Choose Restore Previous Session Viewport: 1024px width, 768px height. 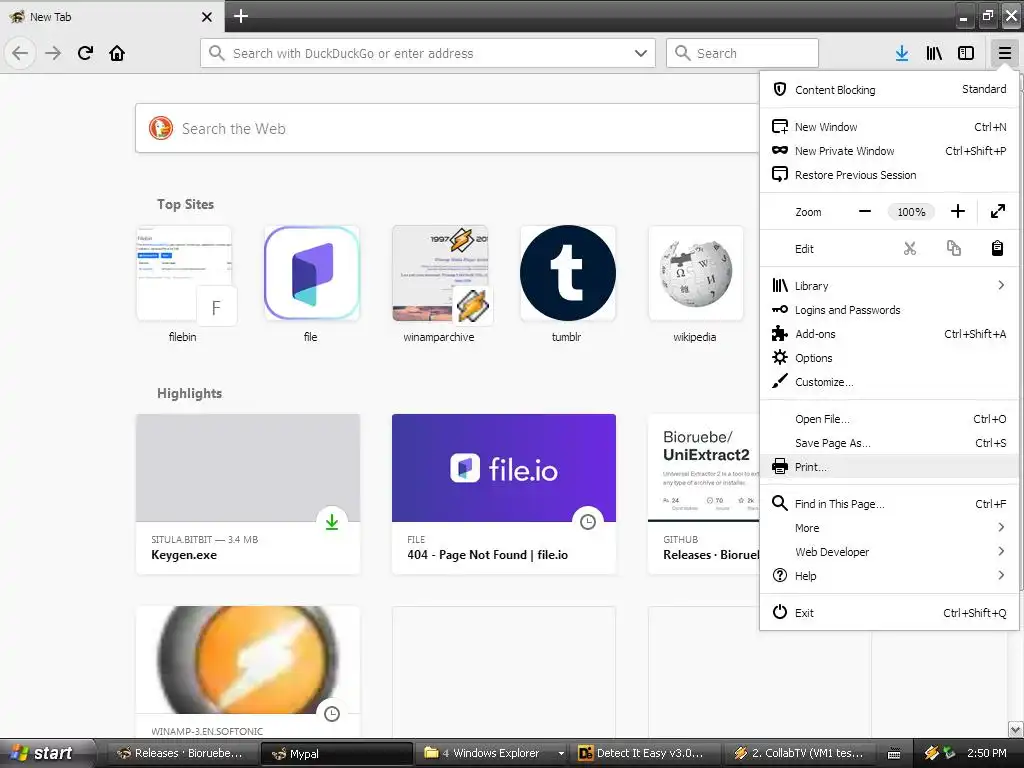[889, 175]
